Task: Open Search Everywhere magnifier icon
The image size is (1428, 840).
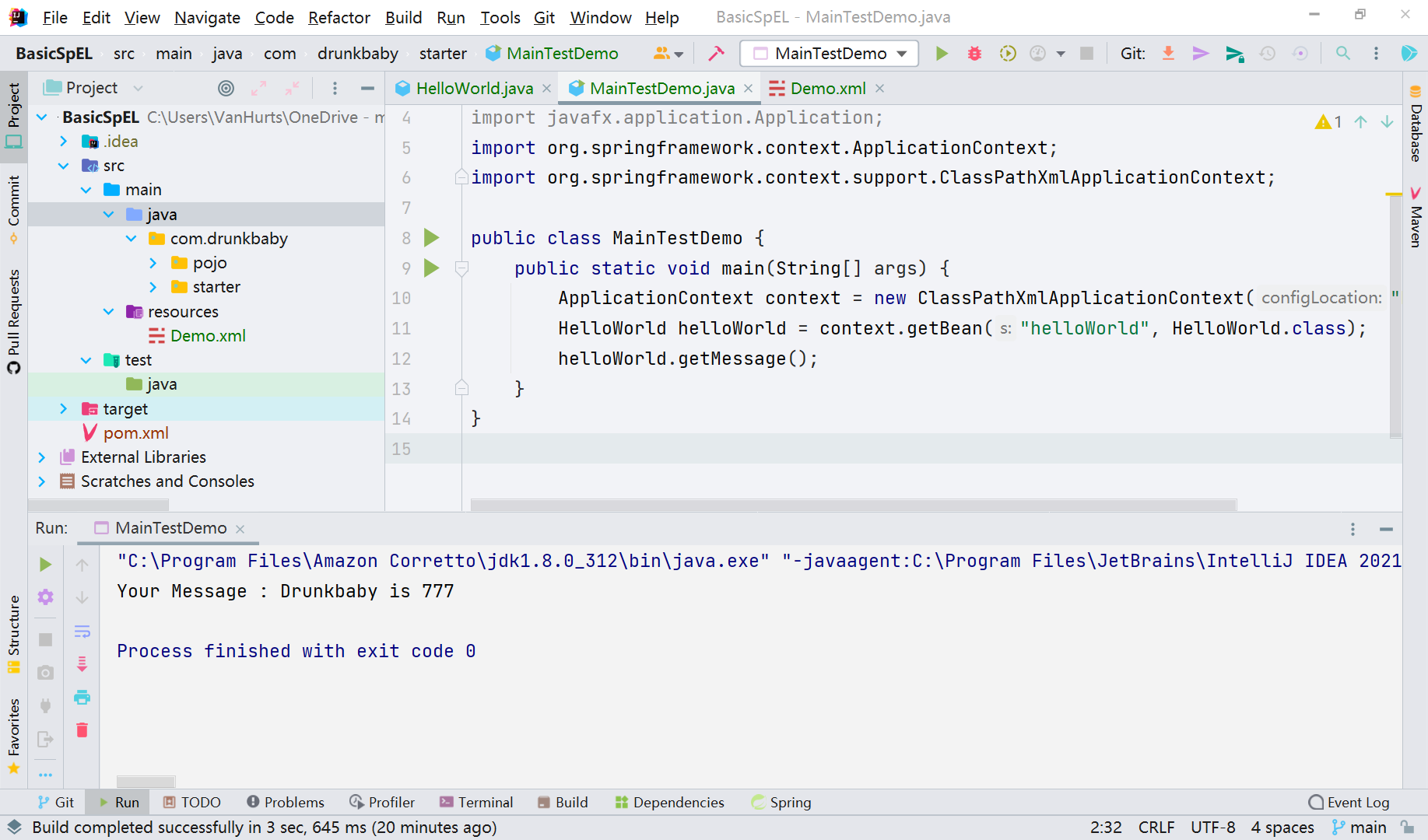Action: coord(1342,54)
